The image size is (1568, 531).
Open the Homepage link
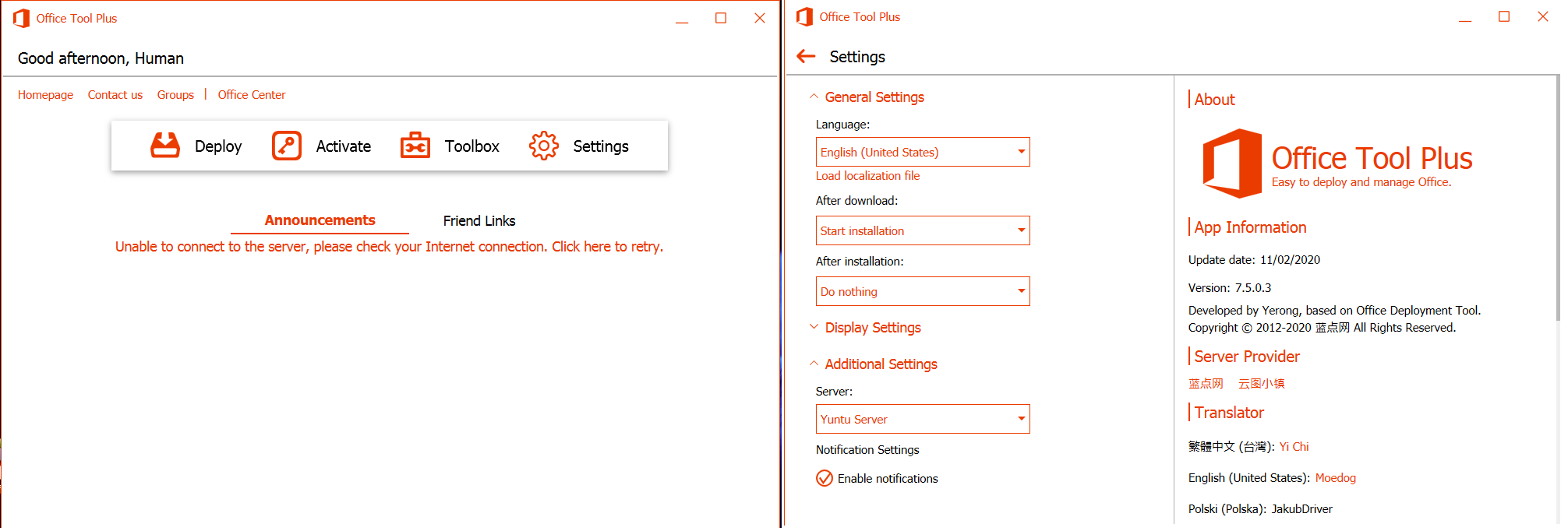(x=45, y=95)
